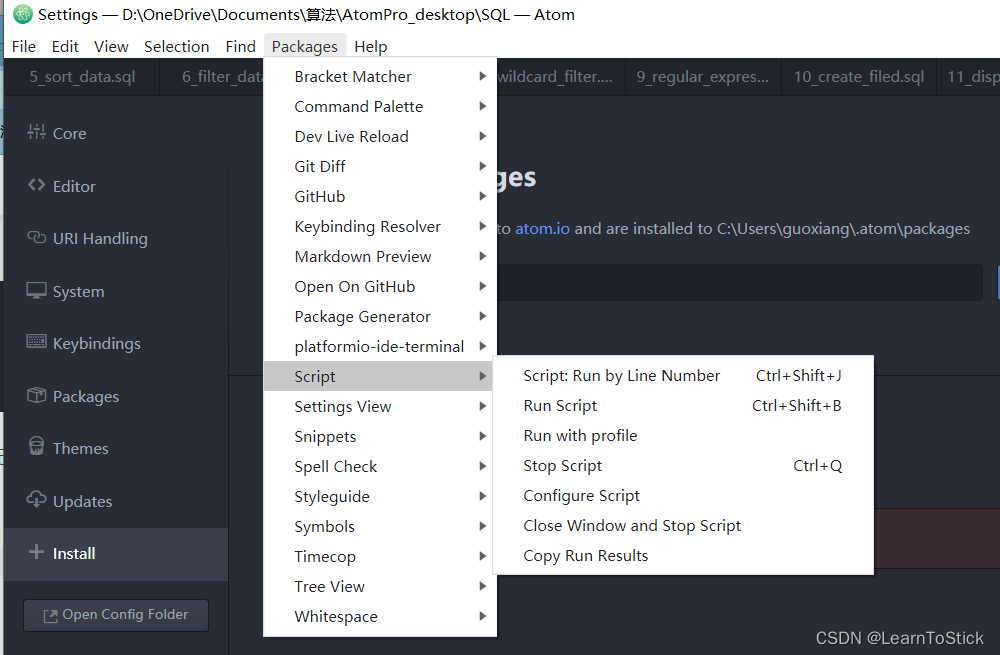
Task: Open the View menu
Action: coord(111,47)
